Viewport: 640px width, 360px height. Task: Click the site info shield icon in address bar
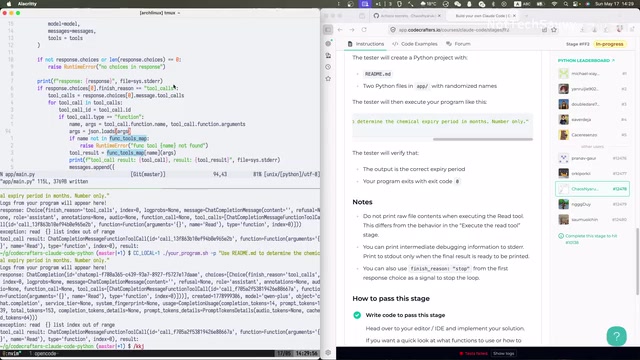(x=393, y=30)
